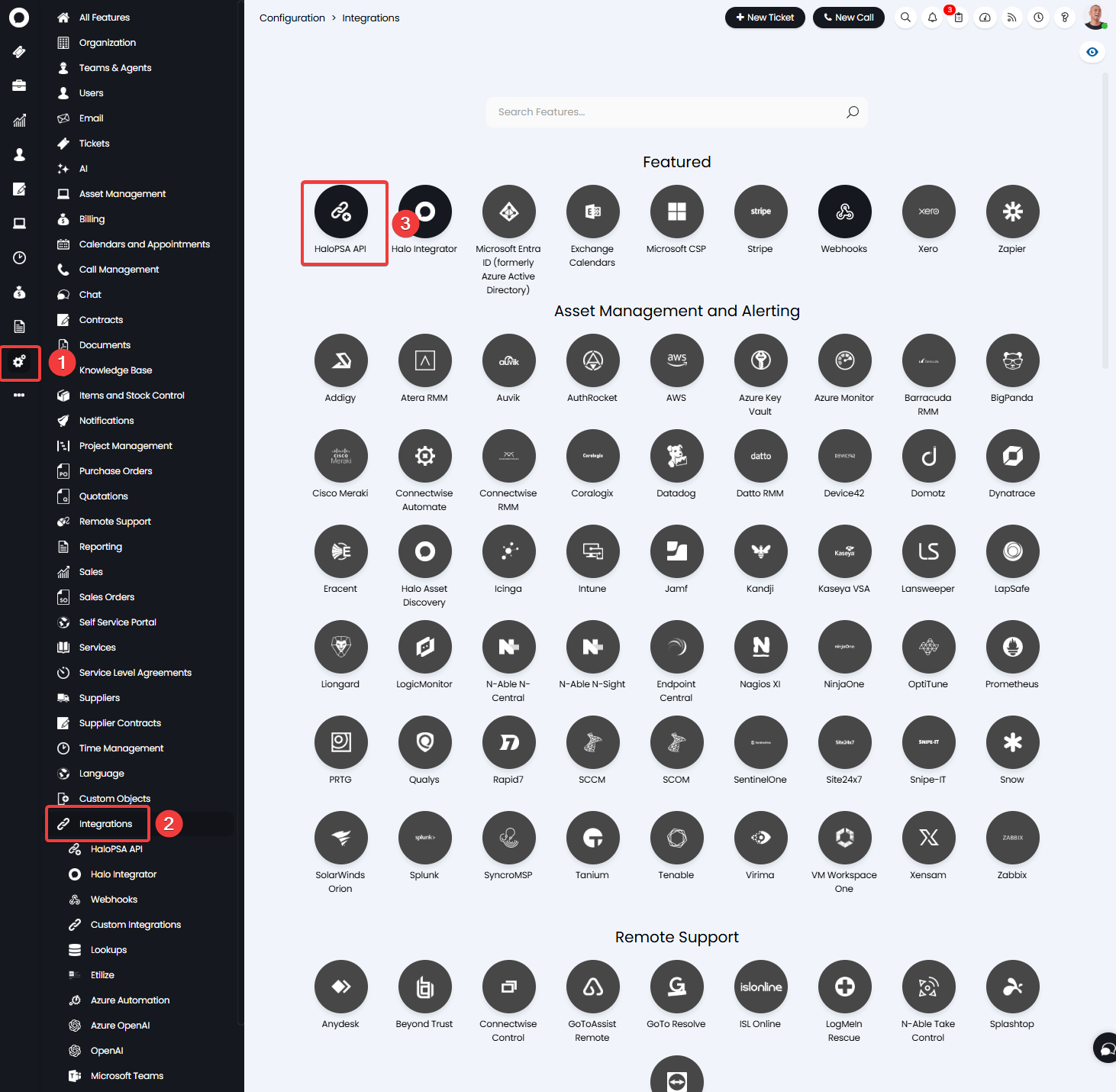Select the Xero integration
This screenshot has height=1092, width=1116.
(929, 212)
